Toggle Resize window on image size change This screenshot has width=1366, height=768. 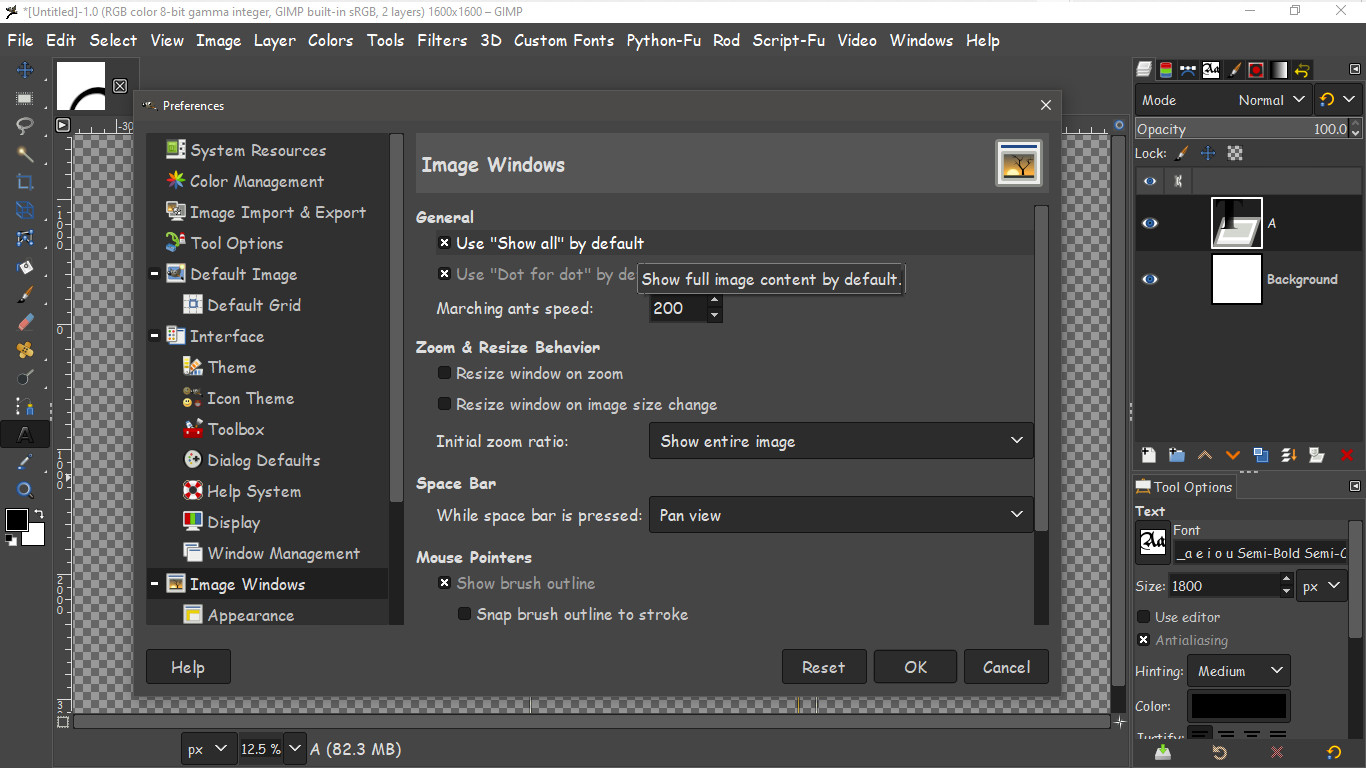tap(445, 405)
